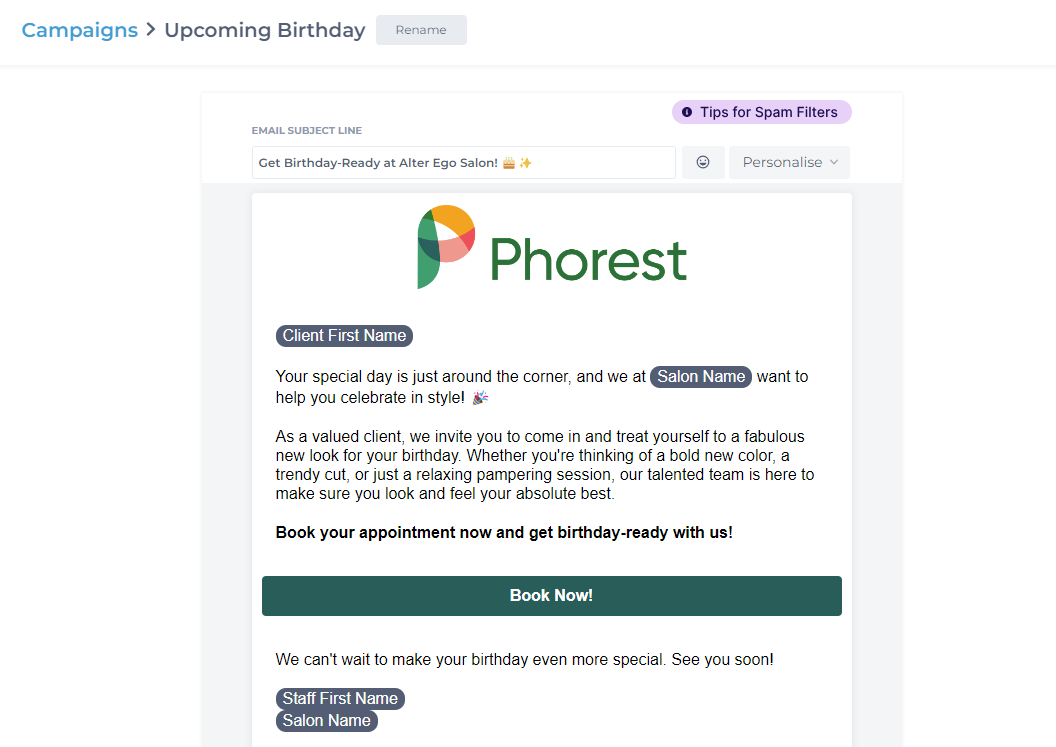Click the Book Now! button

(552, 595)
